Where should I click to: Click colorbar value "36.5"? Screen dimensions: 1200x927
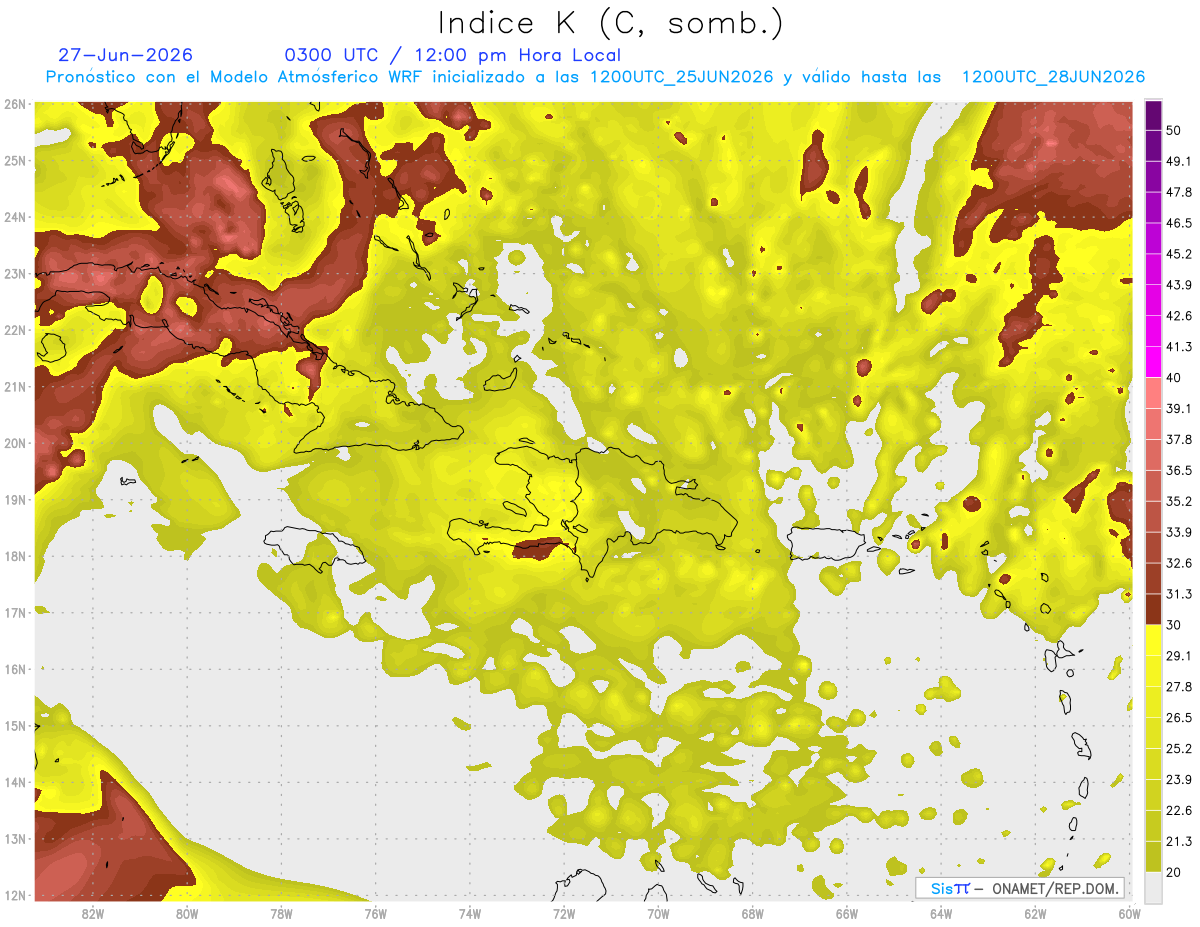coord(1179,471)
